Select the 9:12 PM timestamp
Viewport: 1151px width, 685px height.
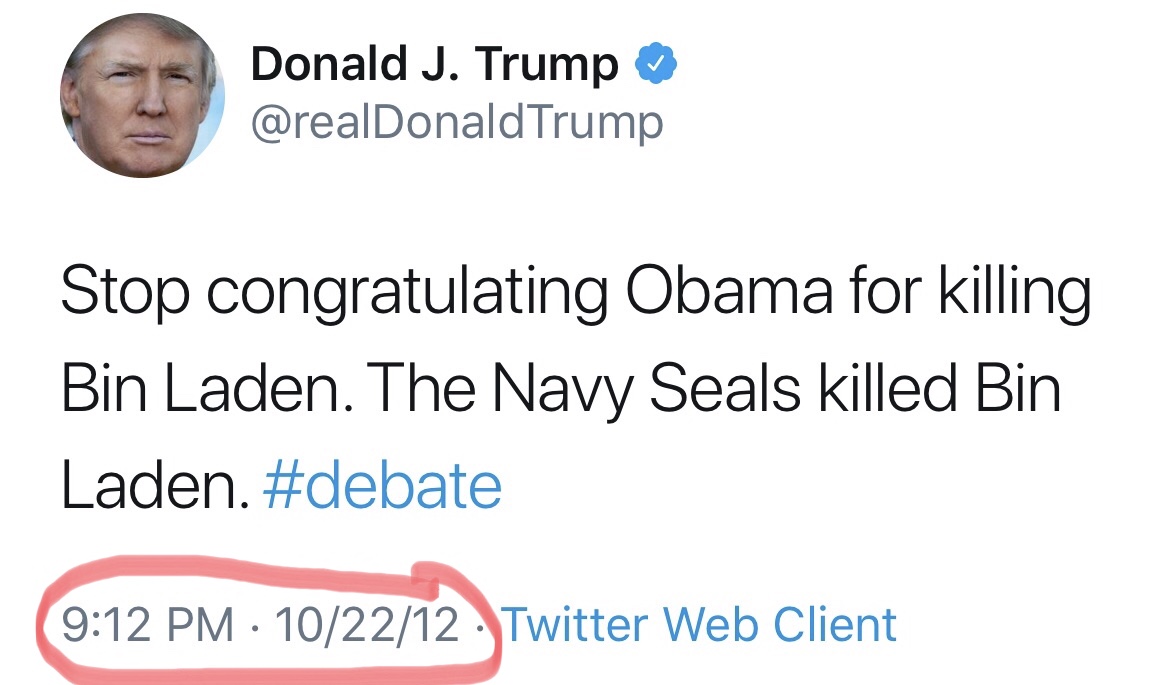click(148, 625)
